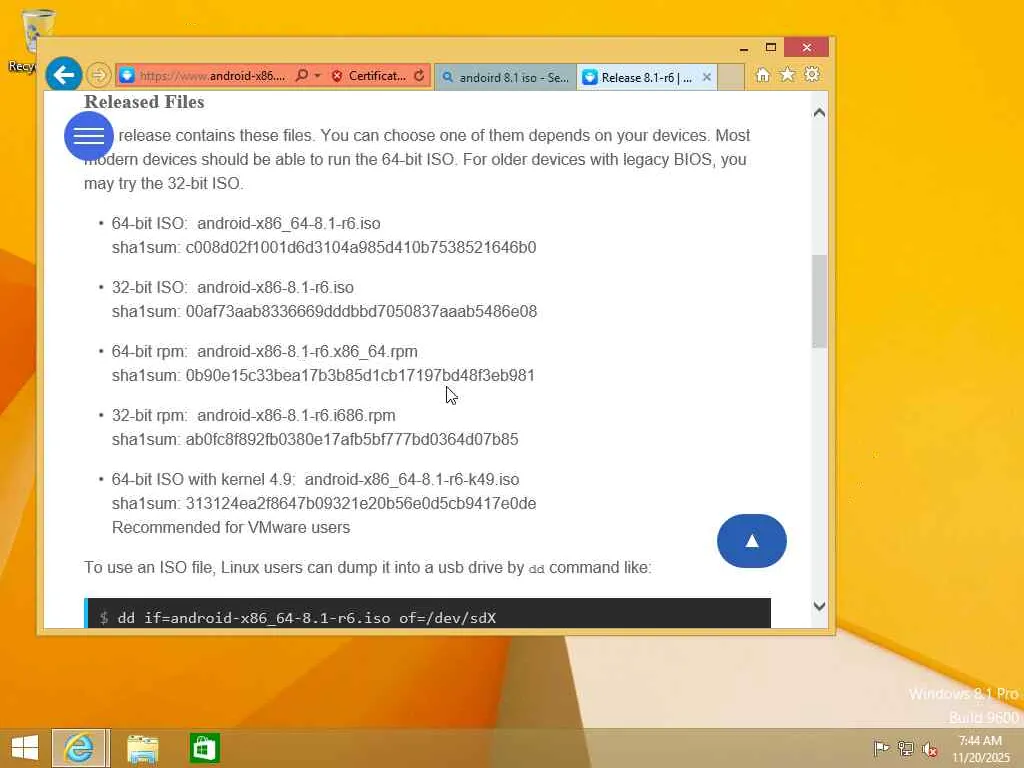This screenshot has height=768, width=1024.
Task: Click the 32-bit ISO sha1sum value
Action: coord(361,312)
